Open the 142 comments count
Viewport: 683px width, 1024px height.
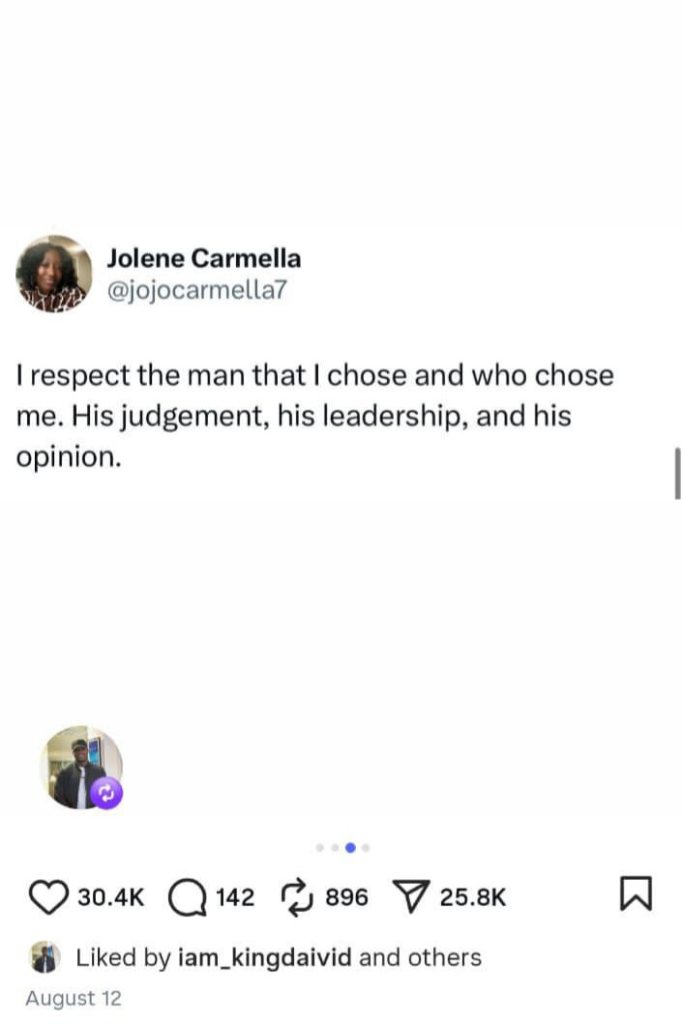tap(235, 897)
